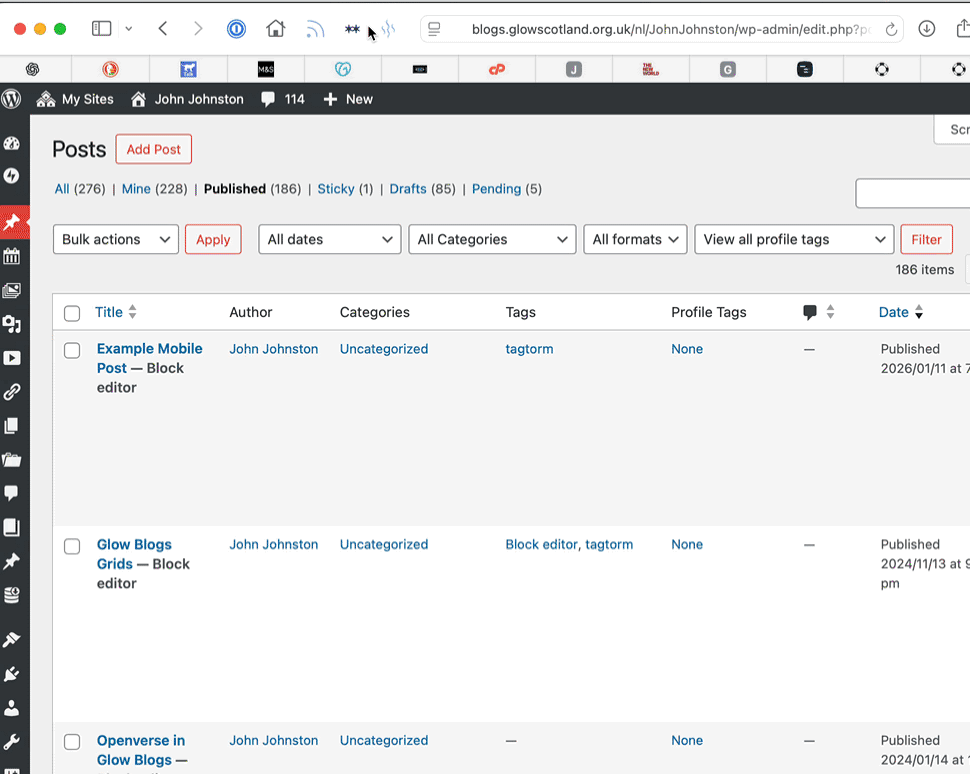Viewport: 970px width, 774px height.
Task: Tick the checkbox for Openverse in Glow Blogs
Action: tap(72, 742)
